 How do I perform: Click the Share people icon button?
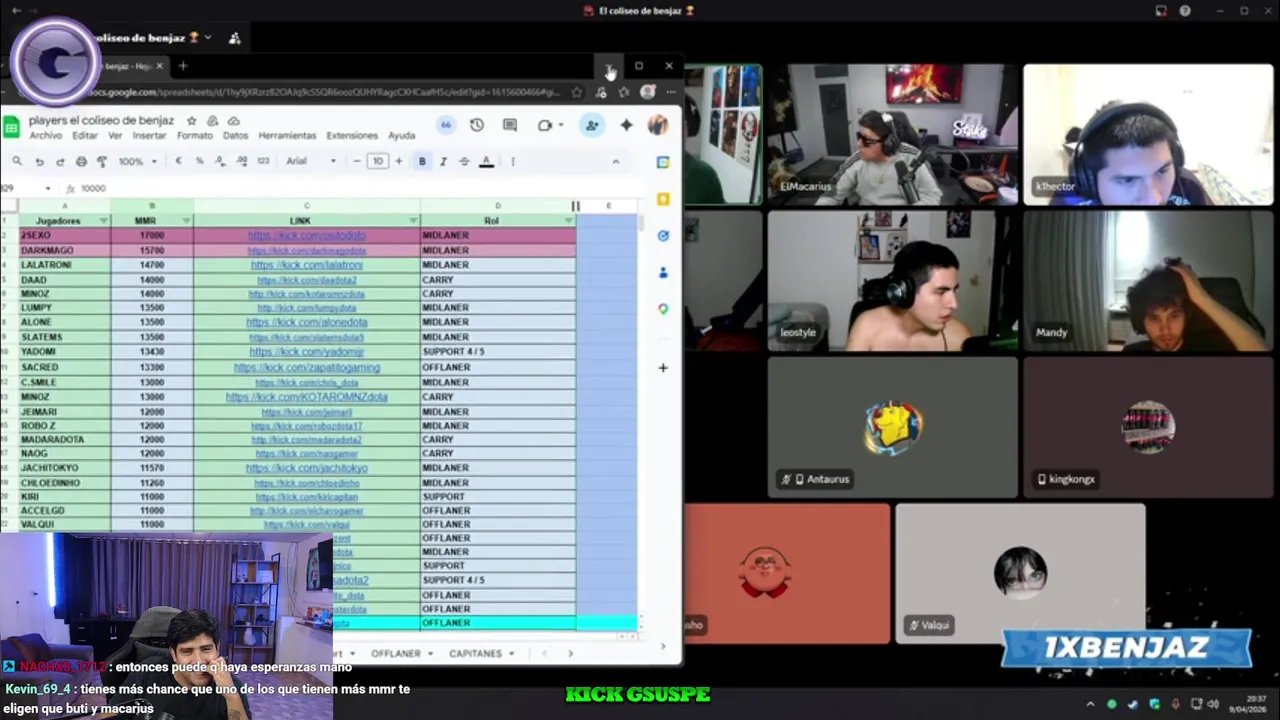click(592, 125)
